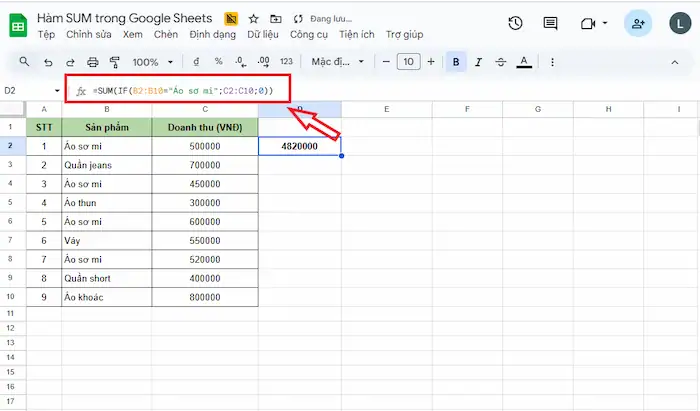Star this spreadsheet document

tap(254, 19)
